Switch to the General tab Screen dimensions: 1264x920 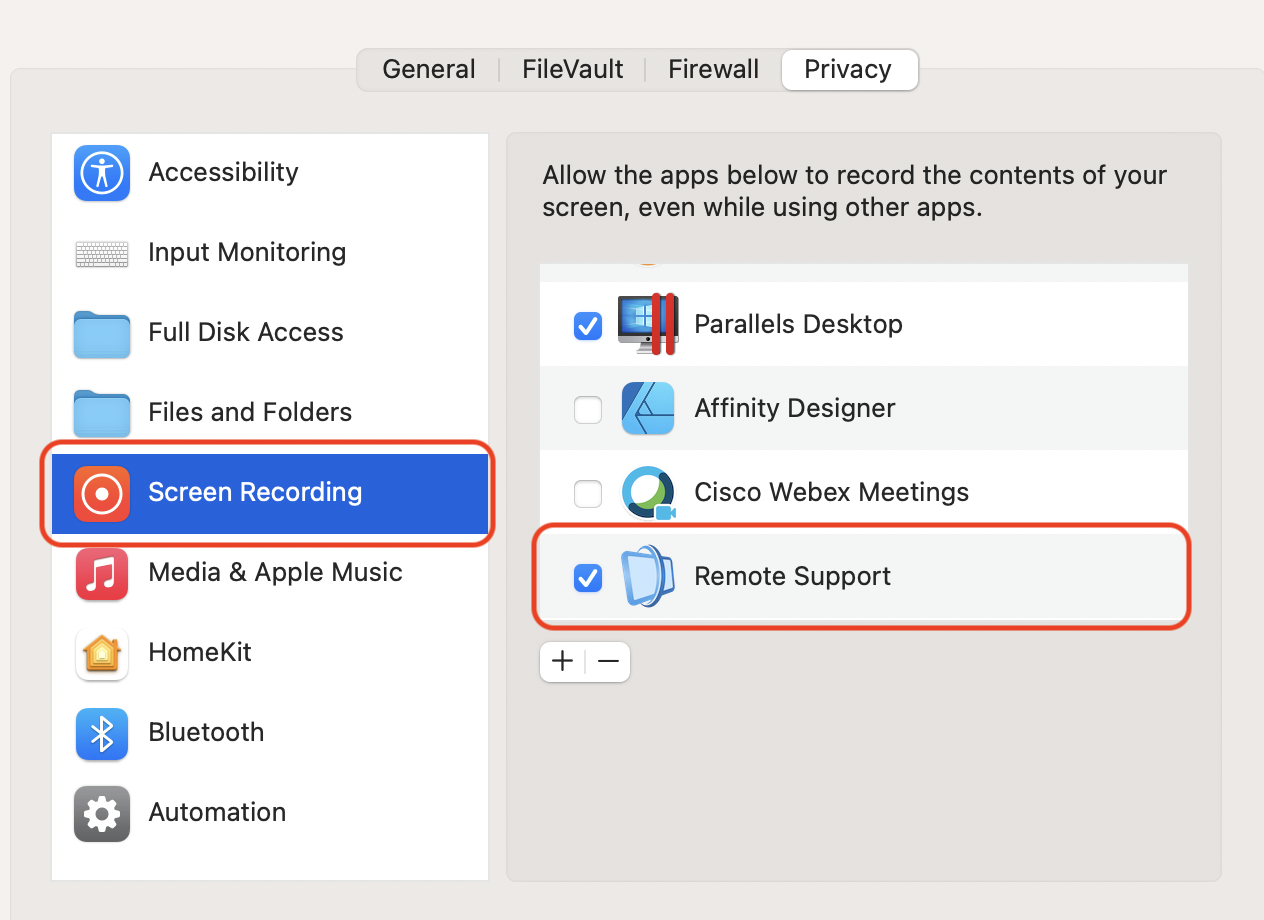(x=429, y=69)
